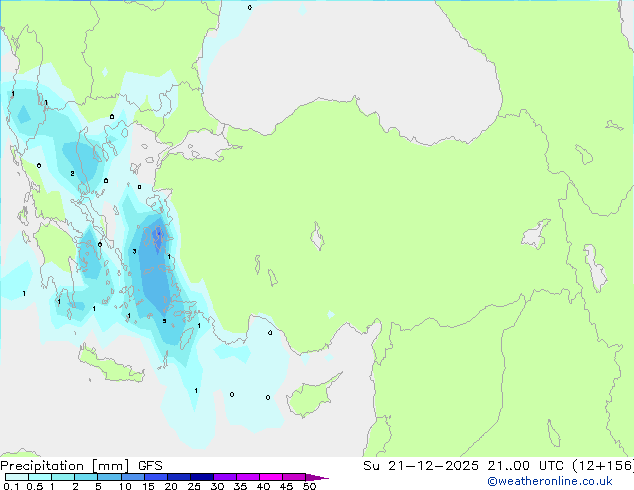
Task: Click the Cyprus island on the map
Action: (312, 396)
